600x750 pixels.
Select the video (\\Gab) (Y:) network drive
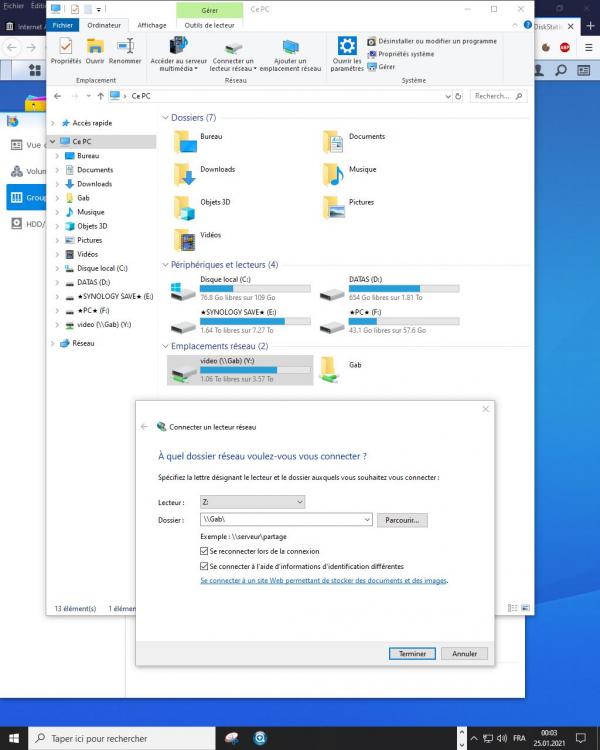click(240, 370)
